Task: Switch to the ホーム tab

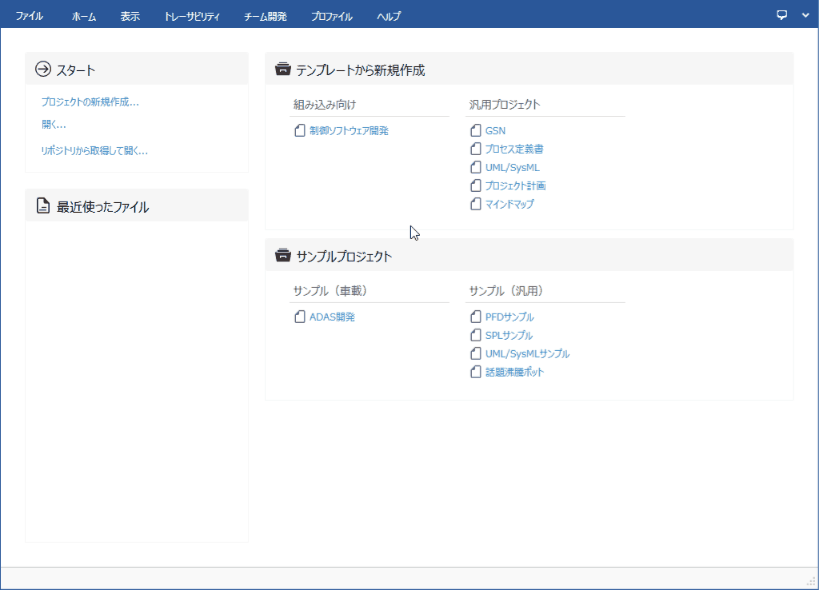Action: 84,16
